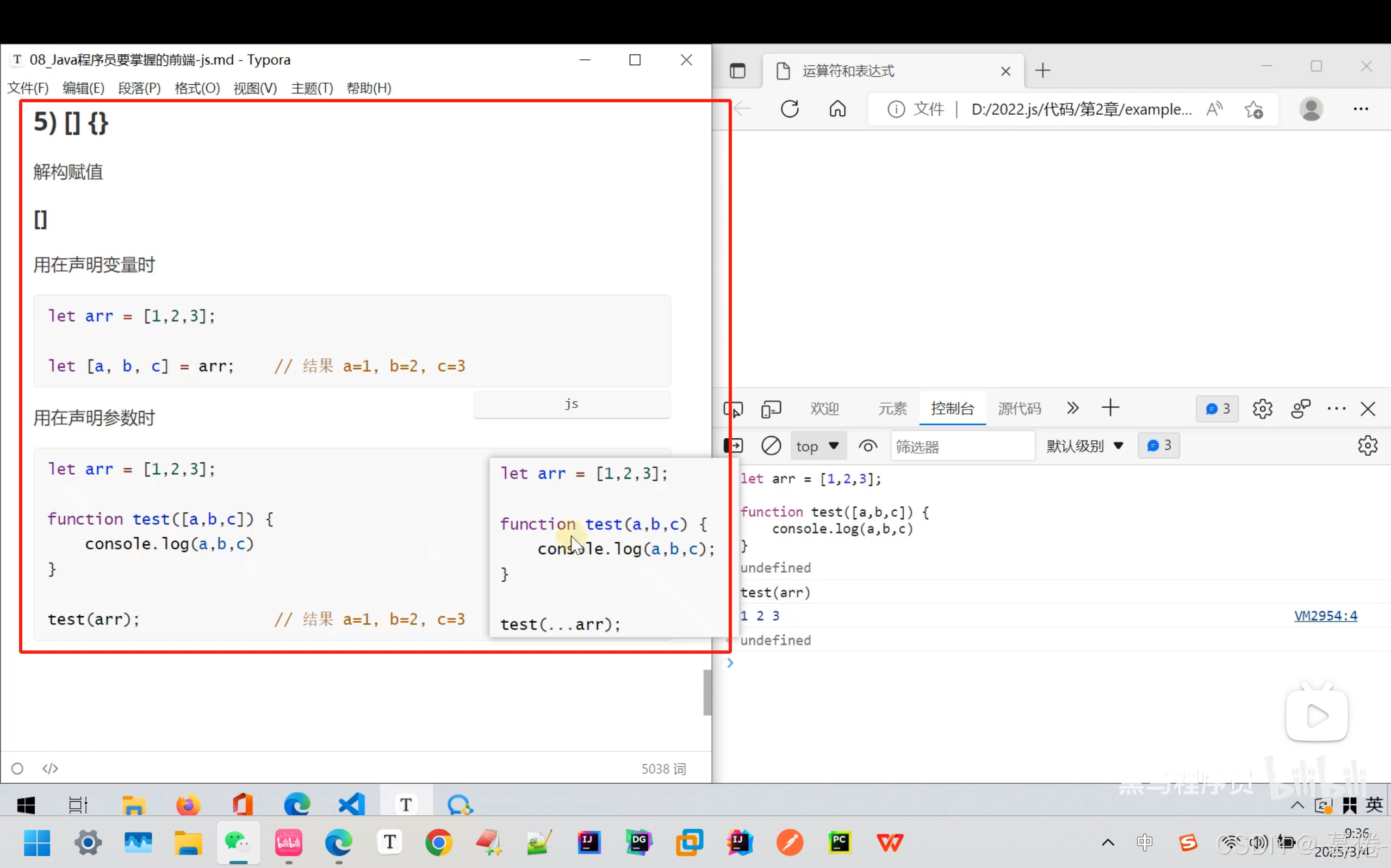Toggle the console drawer dock icon
Screen dimensions: 1391x868
coord(735,445)
